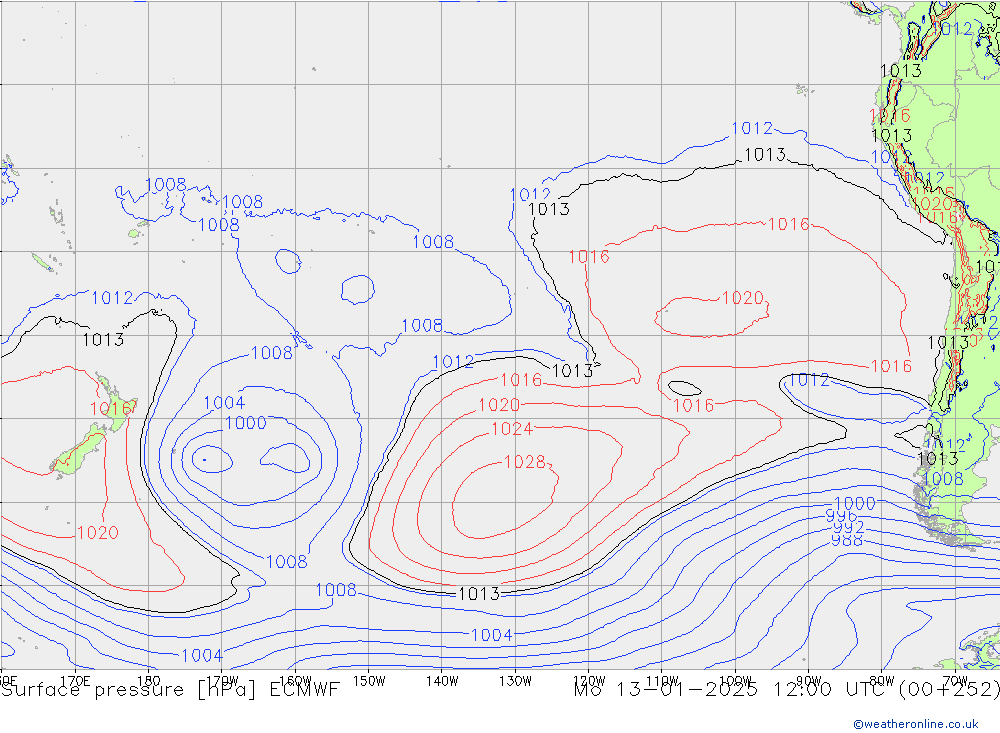Click the Surface pressure [hPa] ECMWF title
The image size is (1000, 733).
170,690
